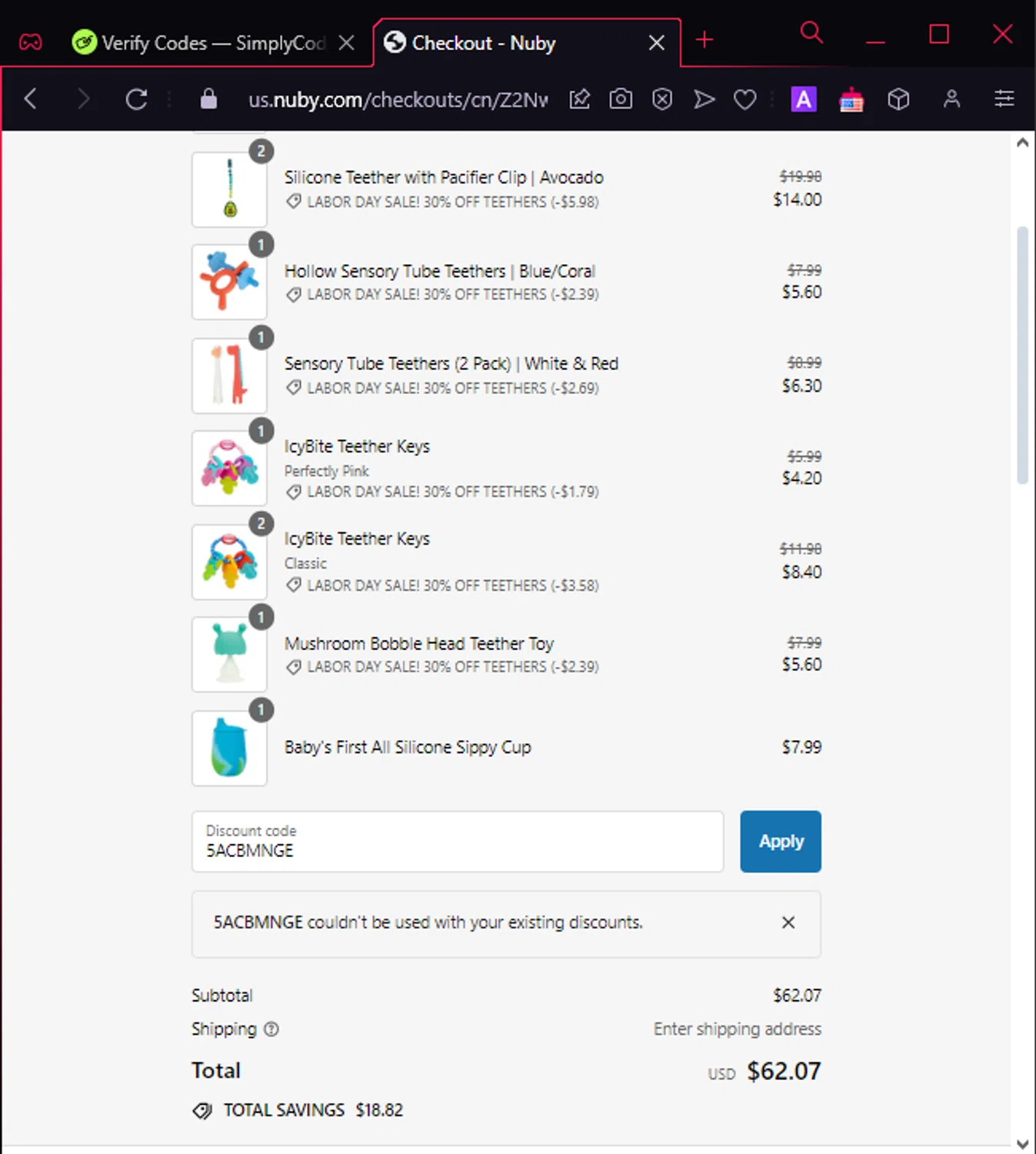Viewport: 1036px width, 1154px height.
Task: Click the TOTAL SAVINGS $18.82 text
Action: (313, 1110)
